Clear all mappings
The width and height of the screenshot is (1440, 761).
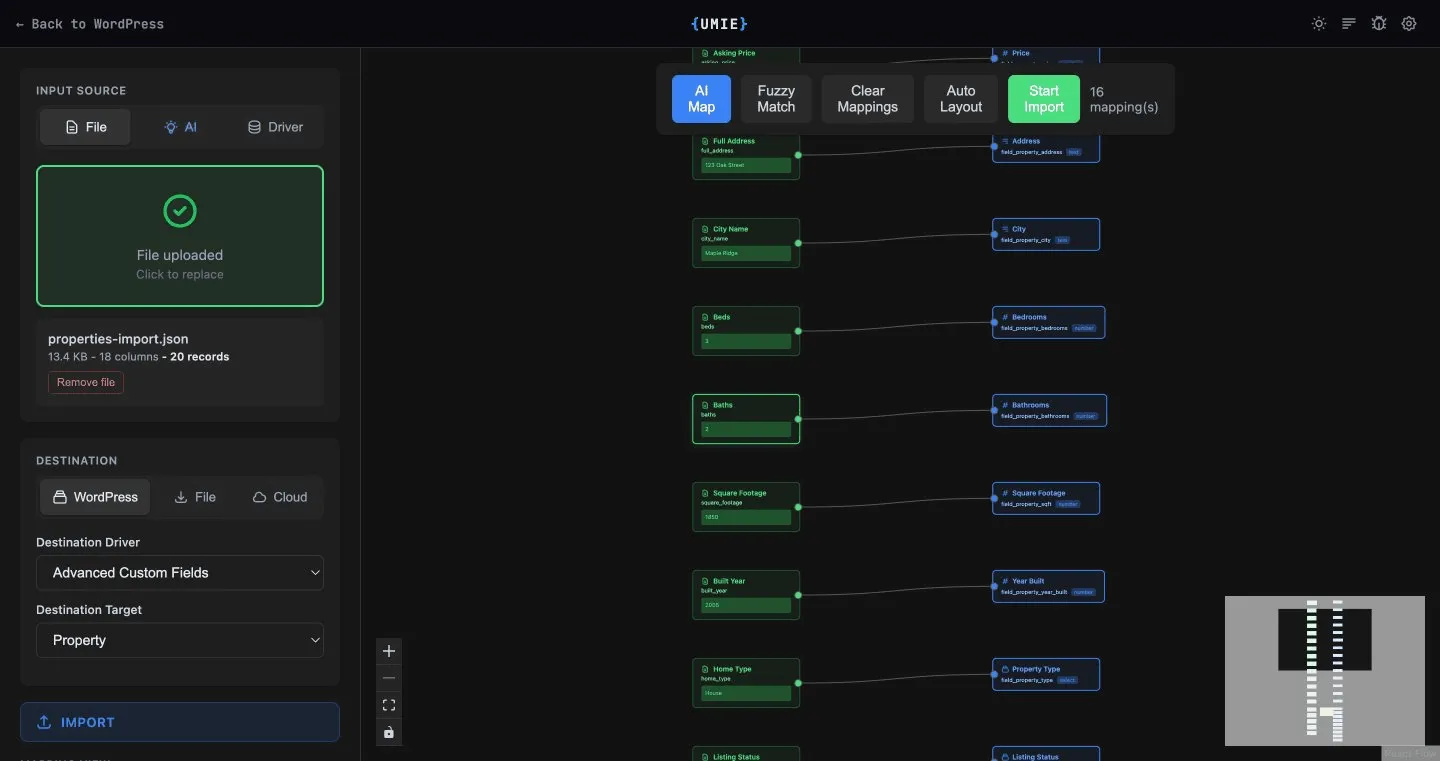point(867,99)
